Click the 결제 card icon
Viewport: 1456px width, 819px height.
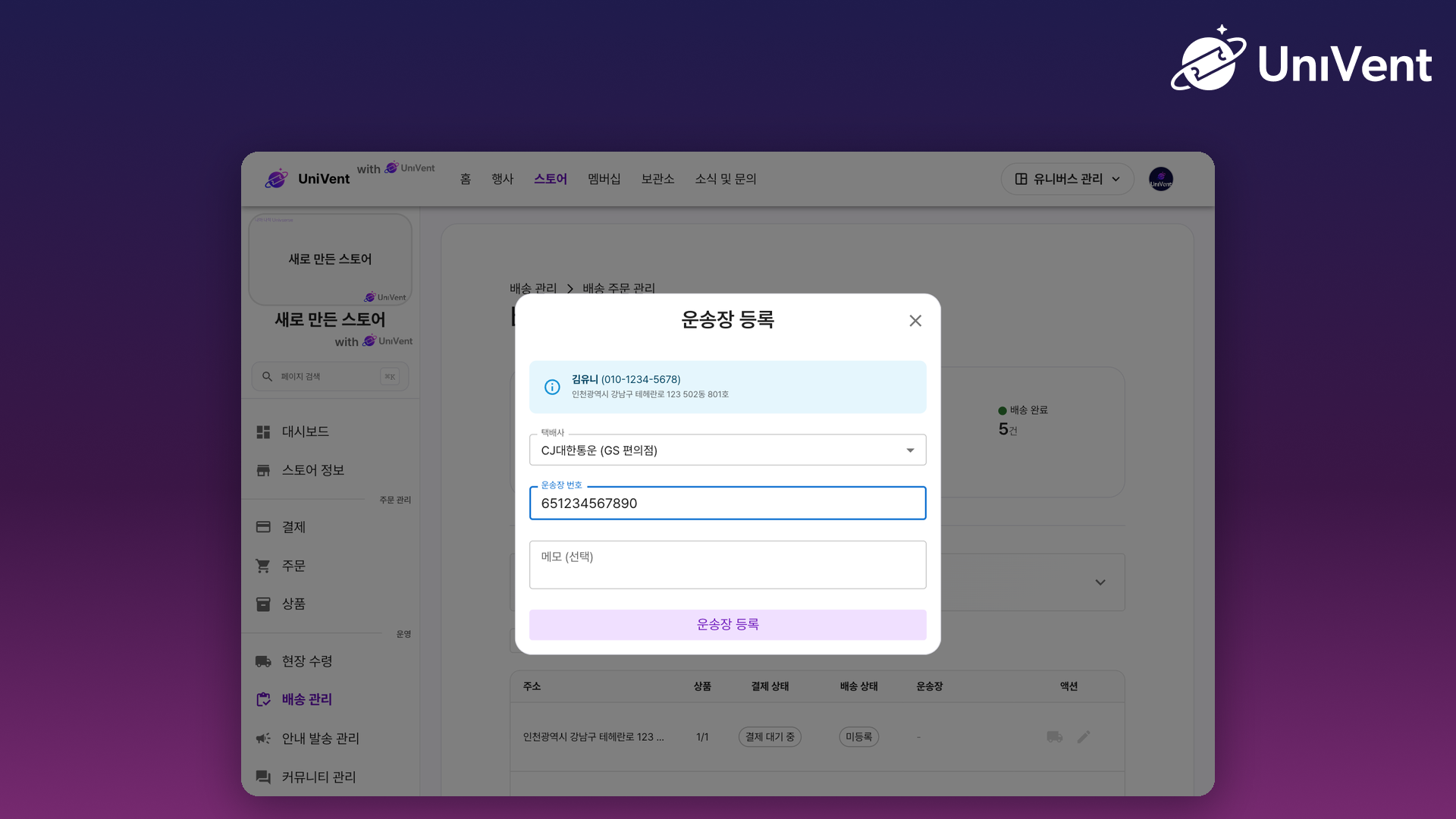click(263, 527)
